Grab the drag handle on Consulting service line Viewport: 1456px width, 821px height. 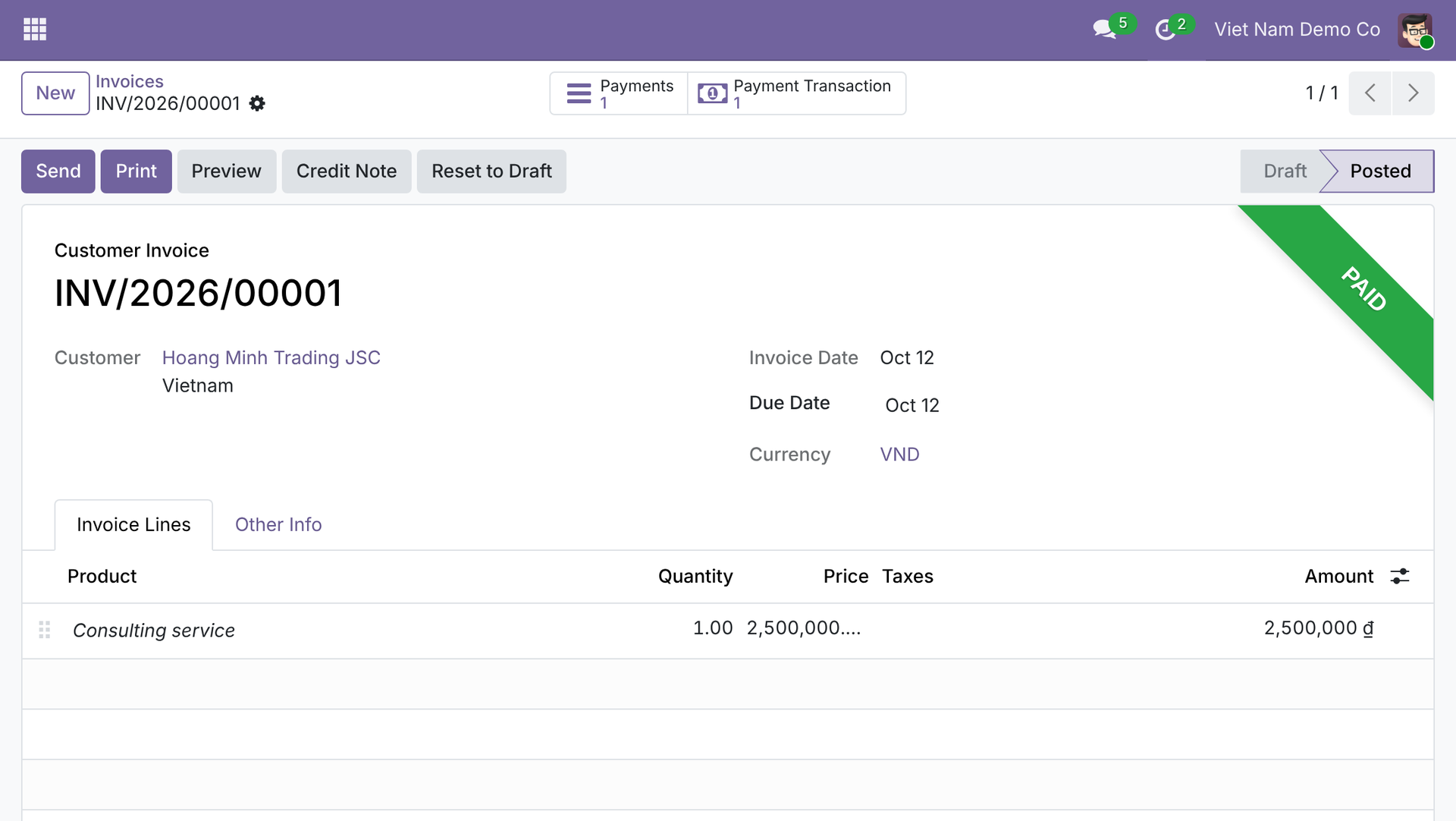point(45,630)
